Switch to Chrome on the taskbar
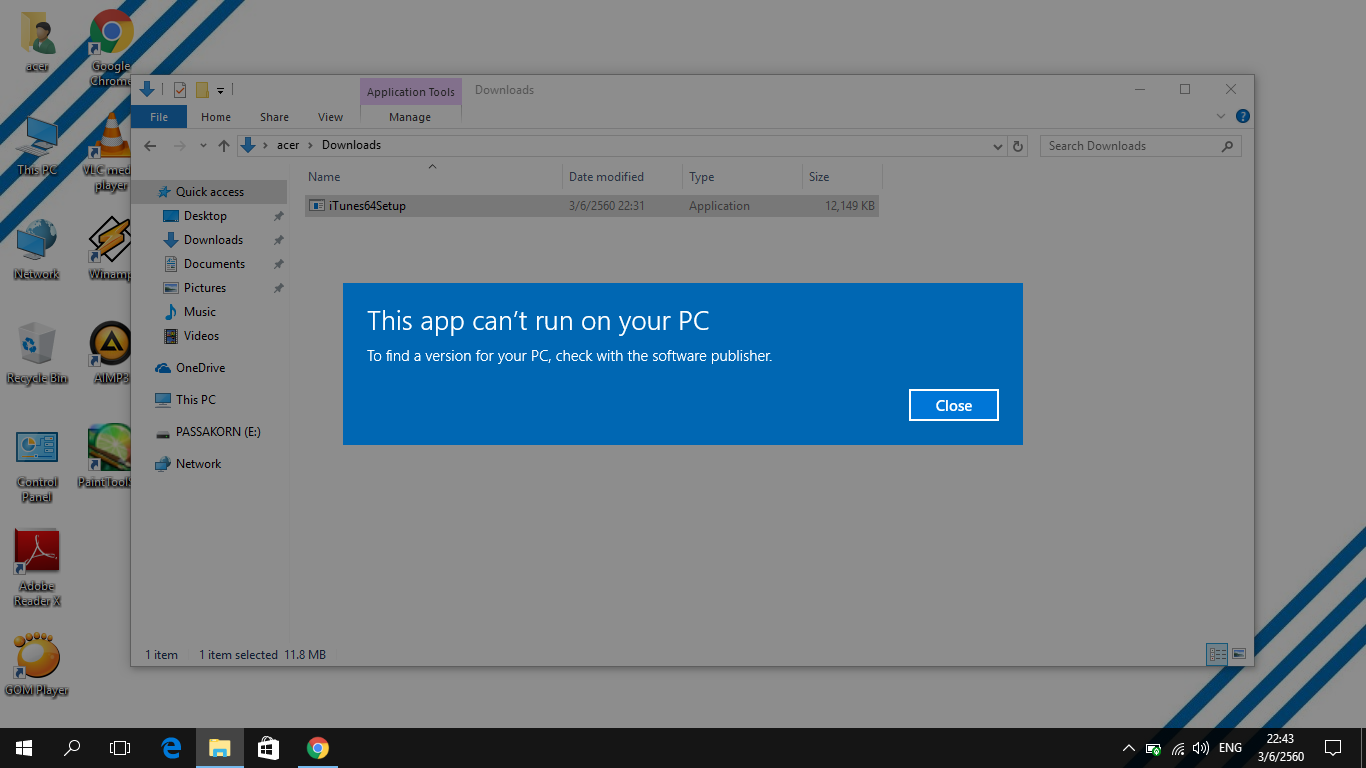The height and width of the screenshot is (768, 1366). pos(317,748)
